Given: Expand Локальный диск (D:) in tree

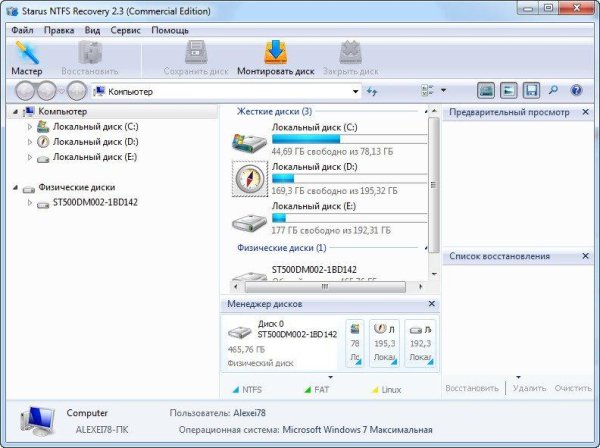Looking at the screenshot, I should 29,142.
